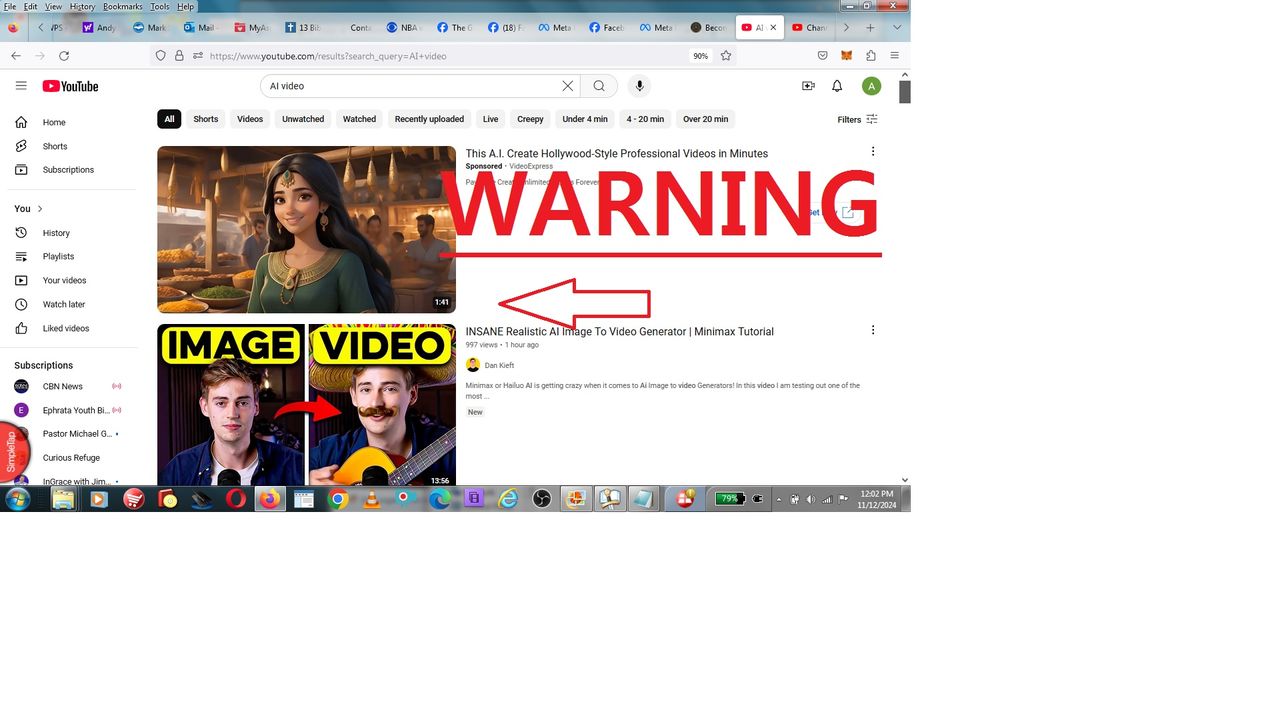Open the YouTube hamburger guide menu

click(21, 86)
